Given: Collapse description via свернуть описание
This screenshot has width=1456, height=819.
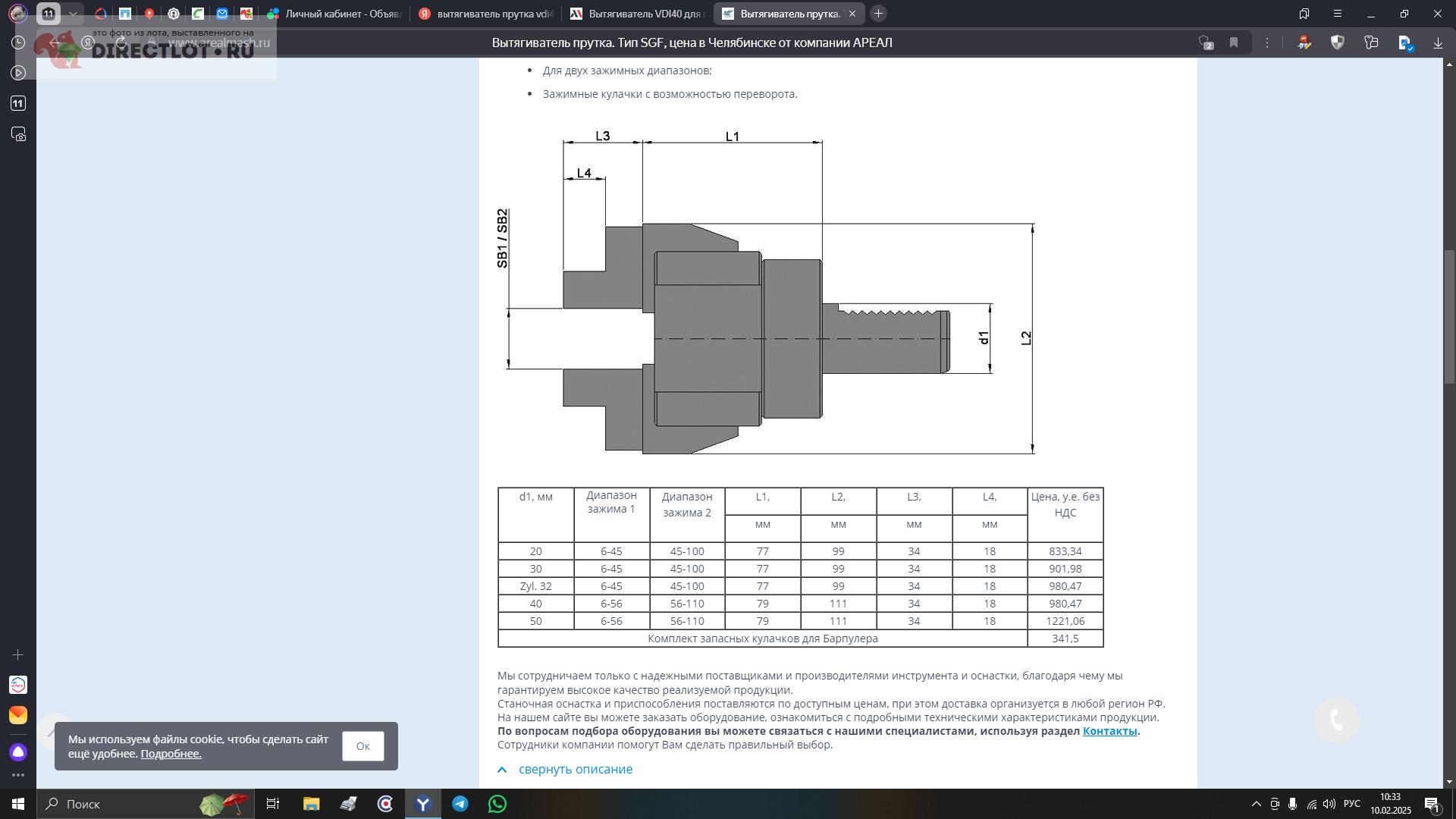Looking at the screenshot, I should 565,769.
